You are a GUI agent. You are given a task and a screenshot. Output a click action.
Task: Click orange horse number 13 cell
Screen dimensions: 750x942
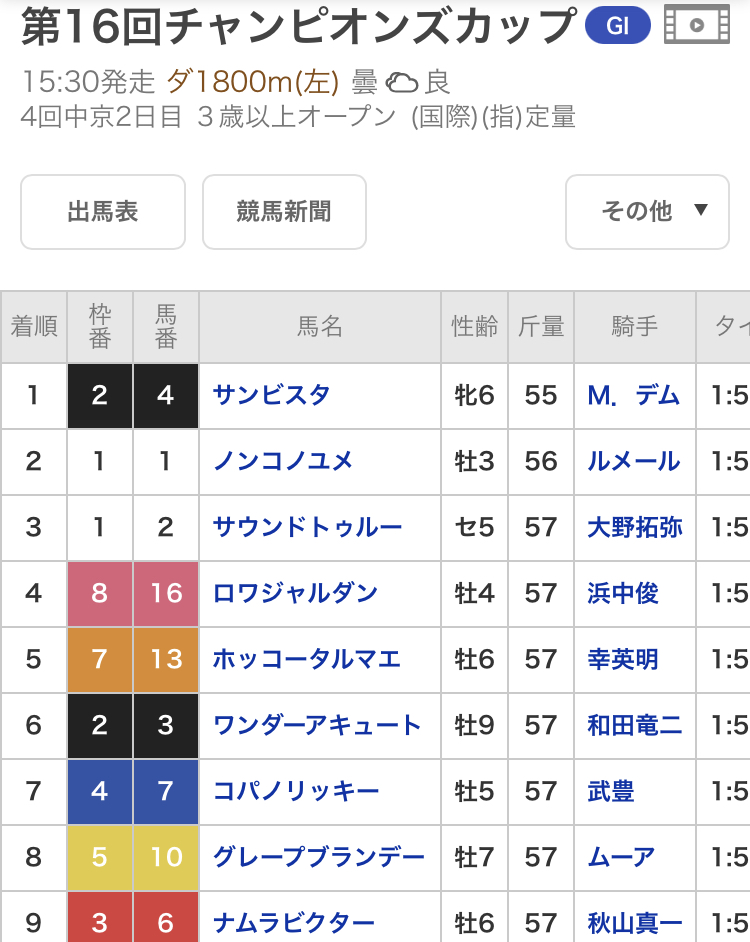[x=166, y=659]
